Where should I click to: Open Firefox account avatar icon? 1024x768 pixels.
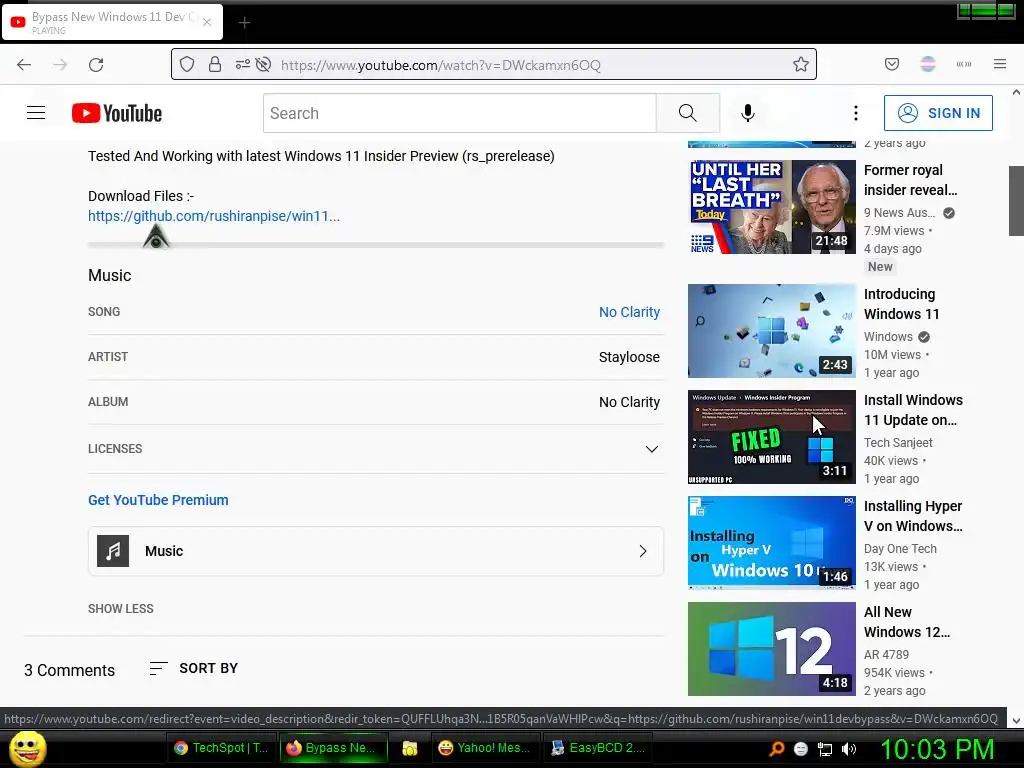928,64
